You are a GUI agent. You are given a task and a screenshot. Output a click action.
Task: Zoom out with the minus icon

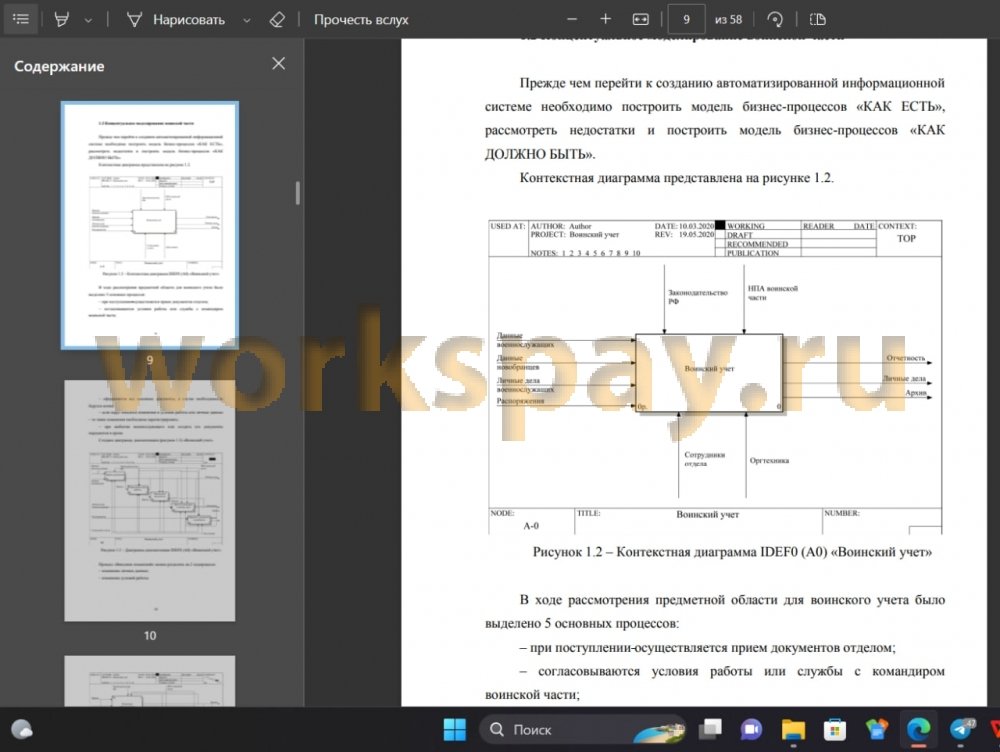tap(572, 19)
